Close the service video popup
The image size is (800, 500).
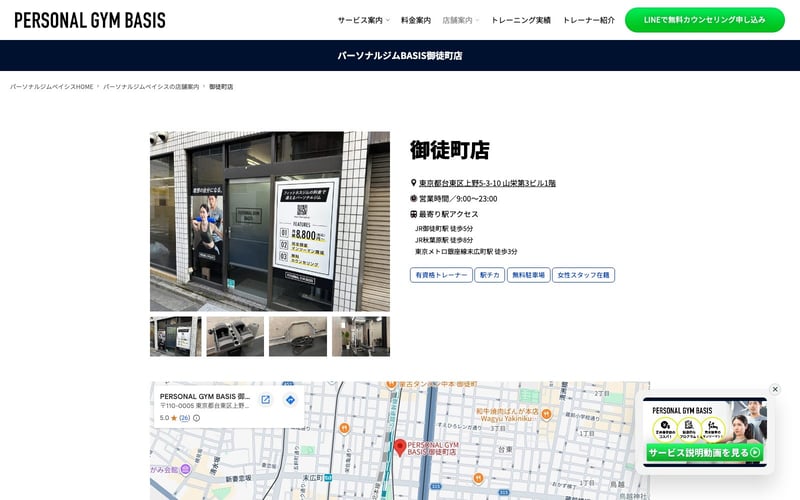[775, 389]
